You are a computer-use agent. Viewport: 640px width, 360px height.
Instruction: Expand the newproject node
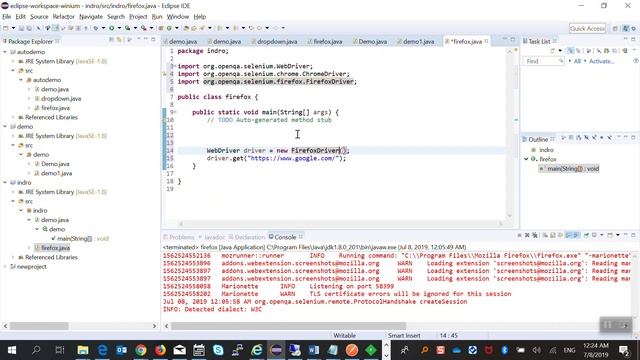click(x=5, y=267)
